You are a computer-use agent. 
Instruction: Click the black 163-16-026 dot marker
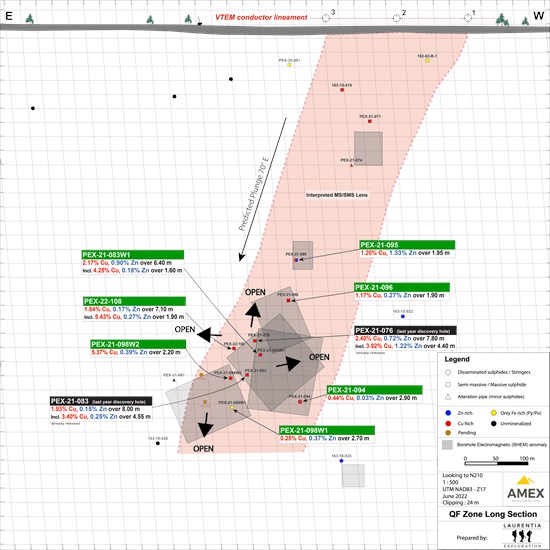point(158,443)
